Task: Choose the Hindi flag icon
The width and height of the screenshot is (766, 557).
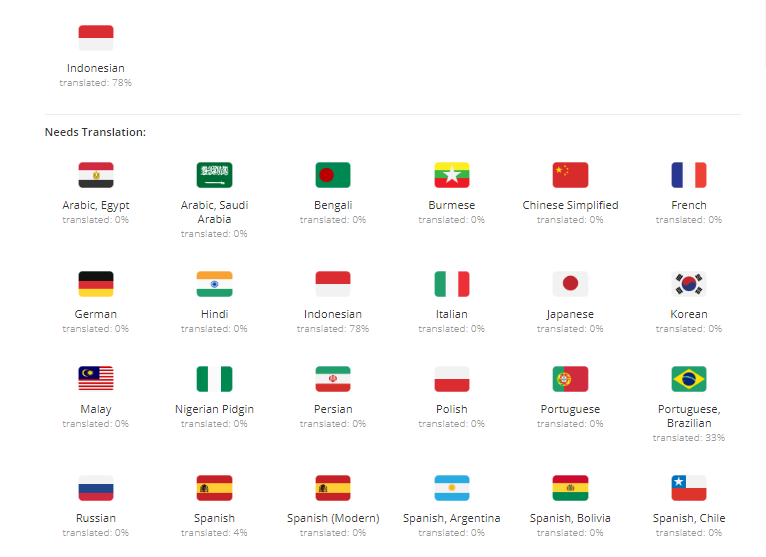Action: click(214, 284)
